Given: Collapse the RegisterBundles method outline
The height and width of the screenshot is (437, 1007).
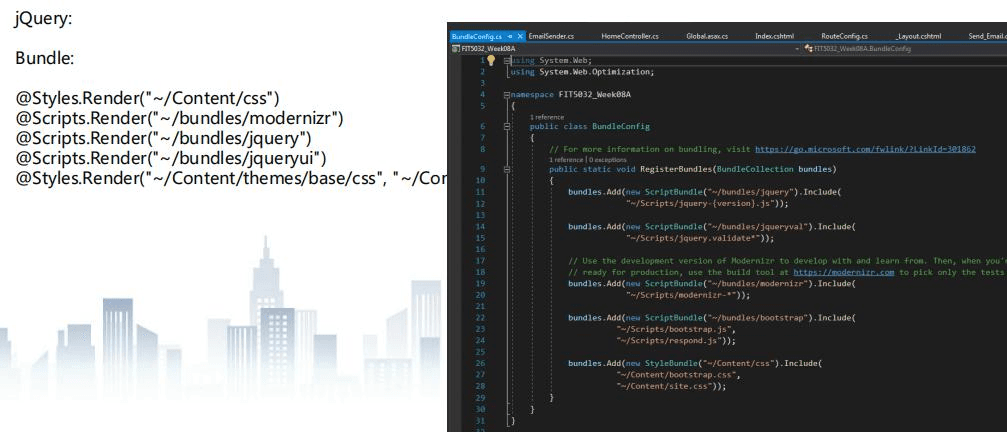Looking at the screenshot, I should tap(507, 169).
